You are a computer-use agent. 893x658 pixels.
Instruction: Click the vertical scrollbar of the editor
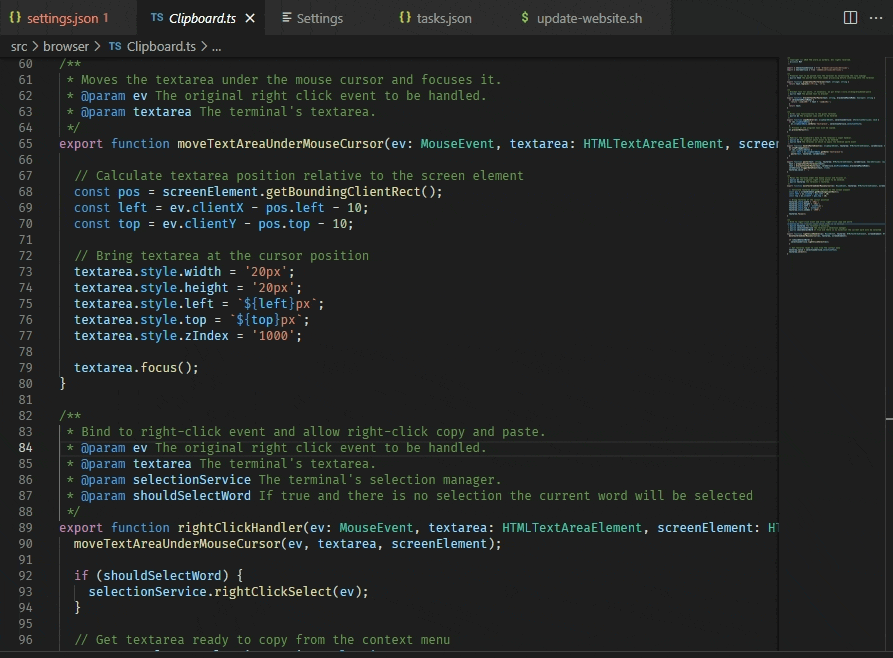(889, 353)
